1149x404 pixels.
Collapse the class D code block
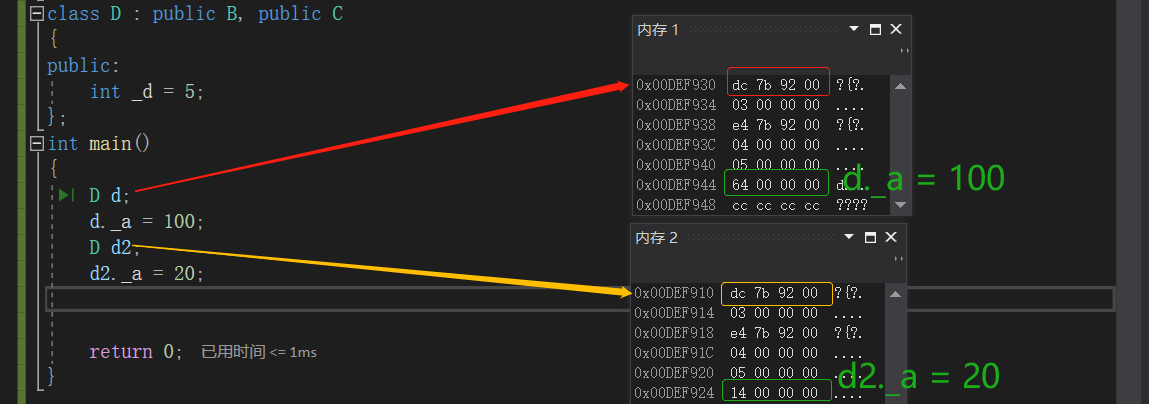(x=37, y=15)
